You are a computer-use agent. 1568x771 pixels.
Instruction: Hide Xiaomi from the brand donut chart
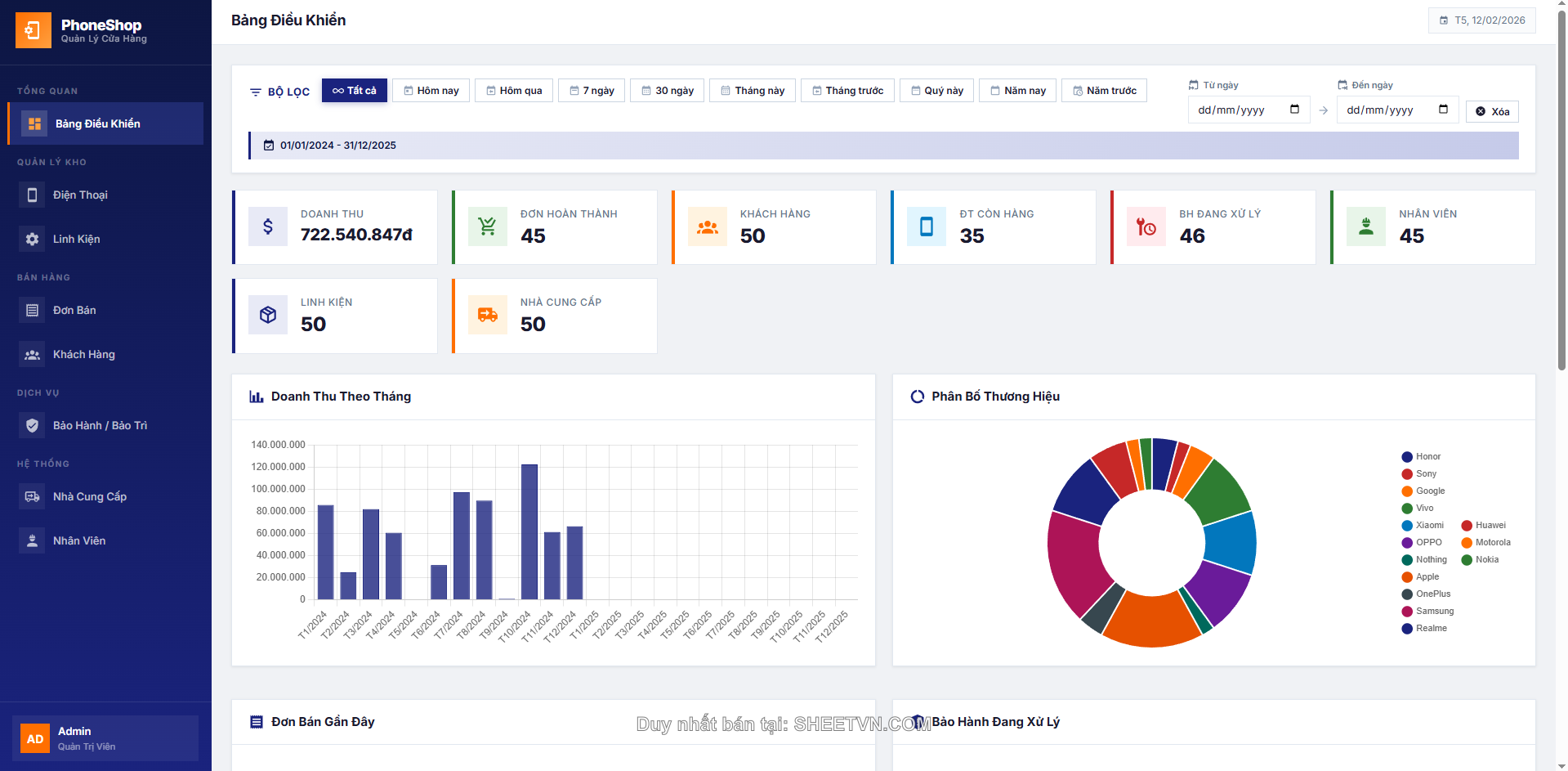(1429, 526)
